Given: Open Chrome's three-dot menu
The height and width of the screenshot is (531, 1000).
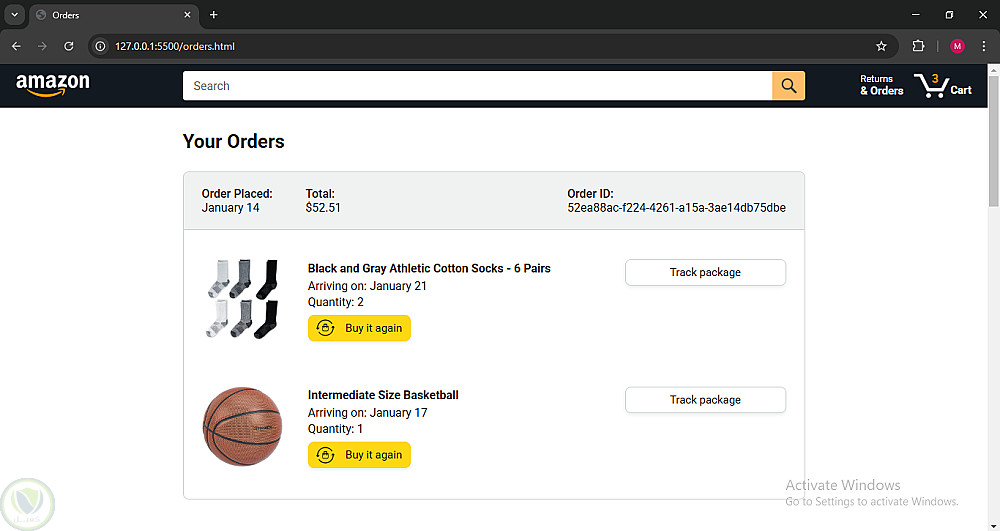Looking at the screenshot, I should point(984,46).
